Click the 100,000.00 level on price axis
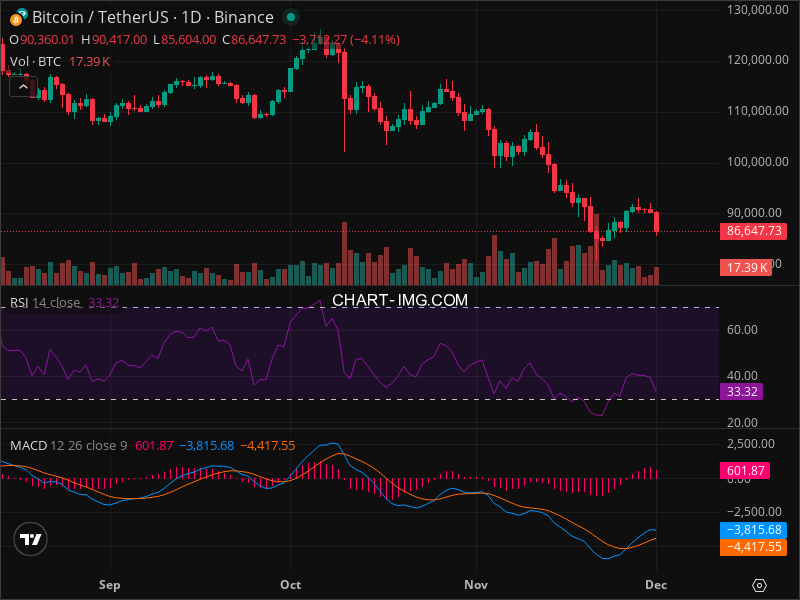 pyautogui.click(x=756, y=161)
